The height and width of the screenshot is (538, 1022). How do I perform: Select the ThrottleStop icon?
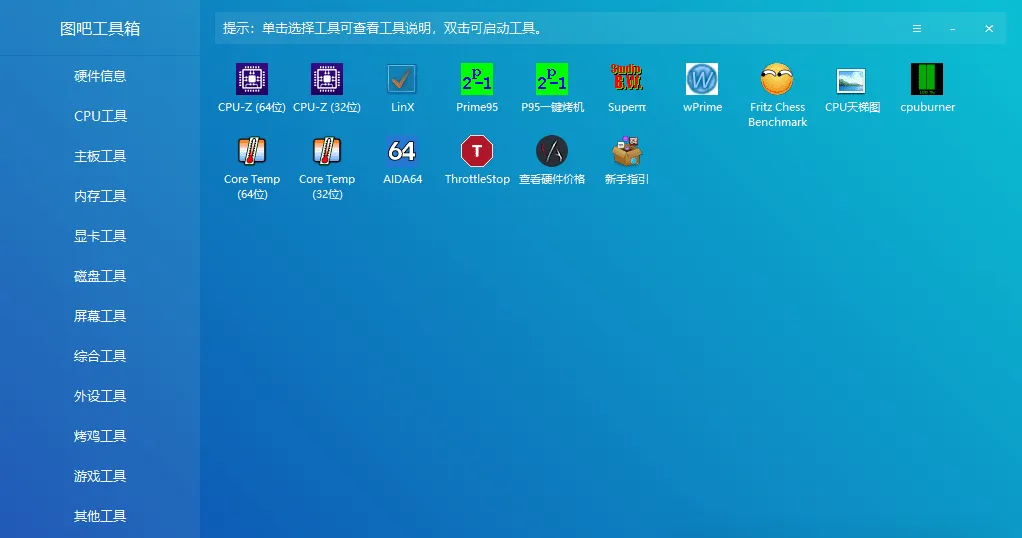[476, 151]
